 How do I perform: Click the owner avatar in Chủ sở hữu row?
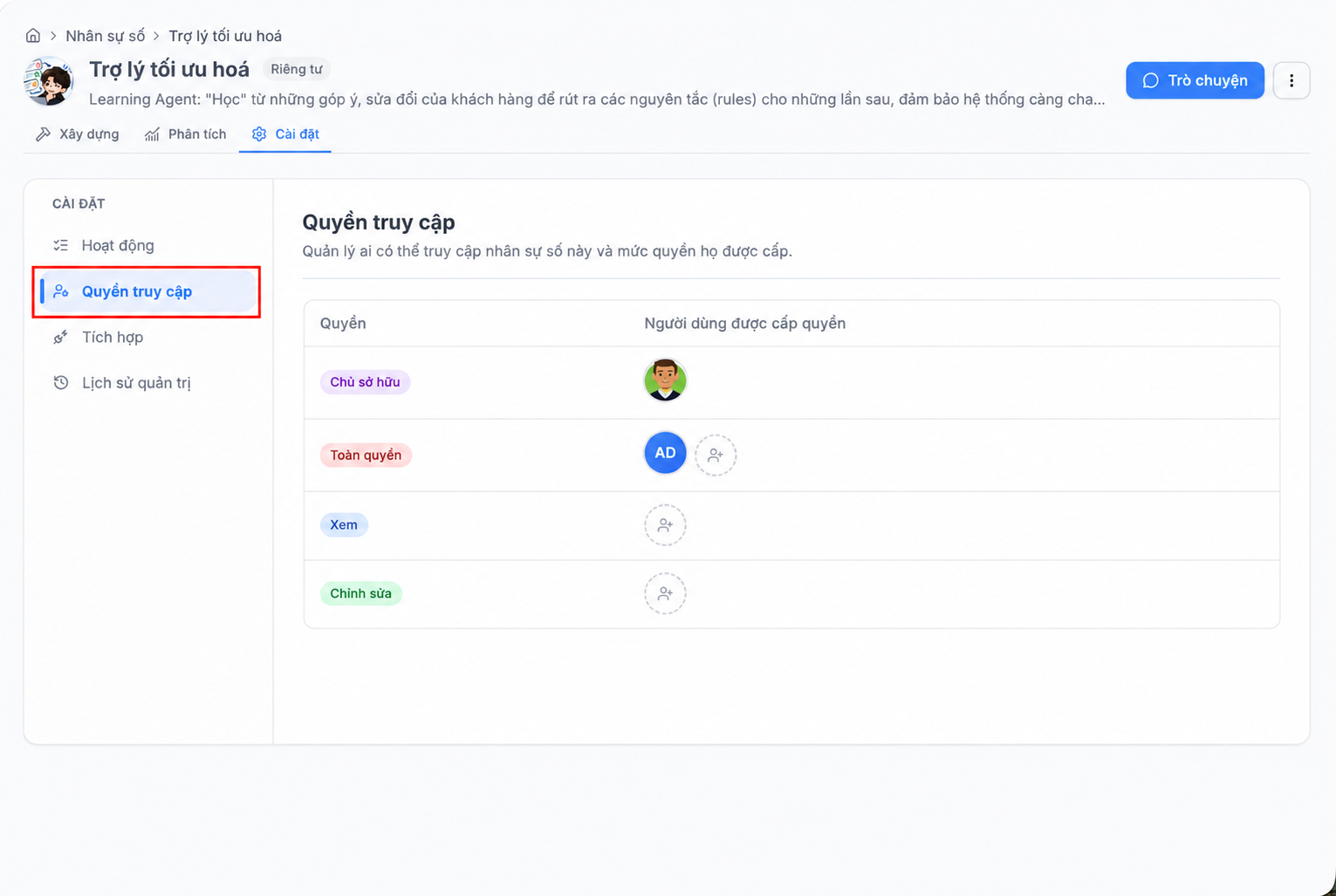click(665, 380)
